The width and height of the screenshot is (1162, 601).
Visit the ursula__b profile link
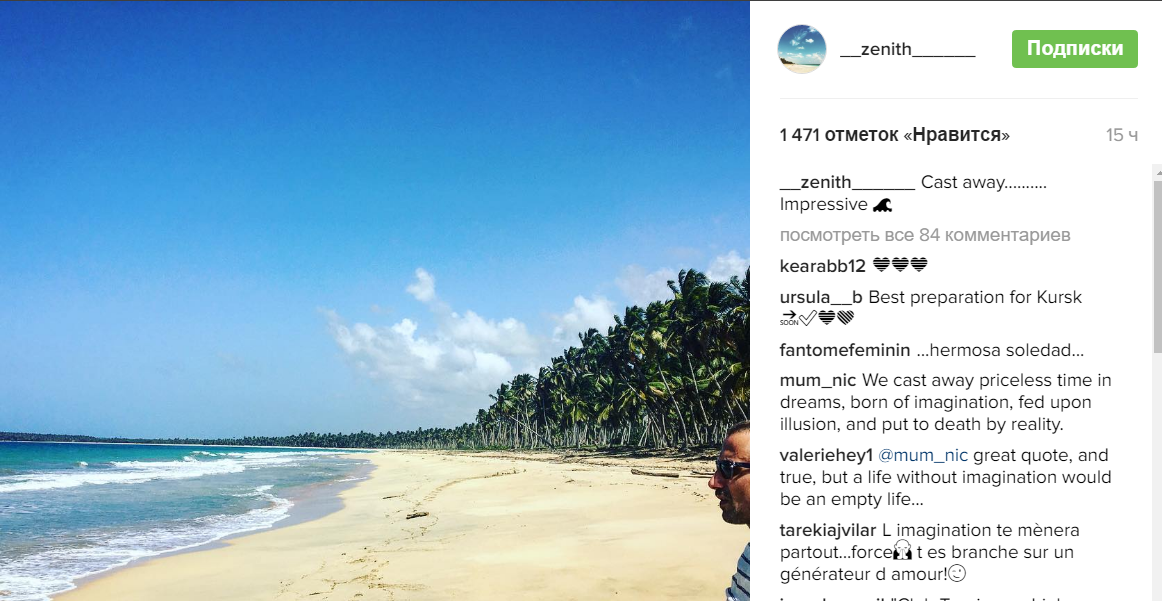pos(821,297)
